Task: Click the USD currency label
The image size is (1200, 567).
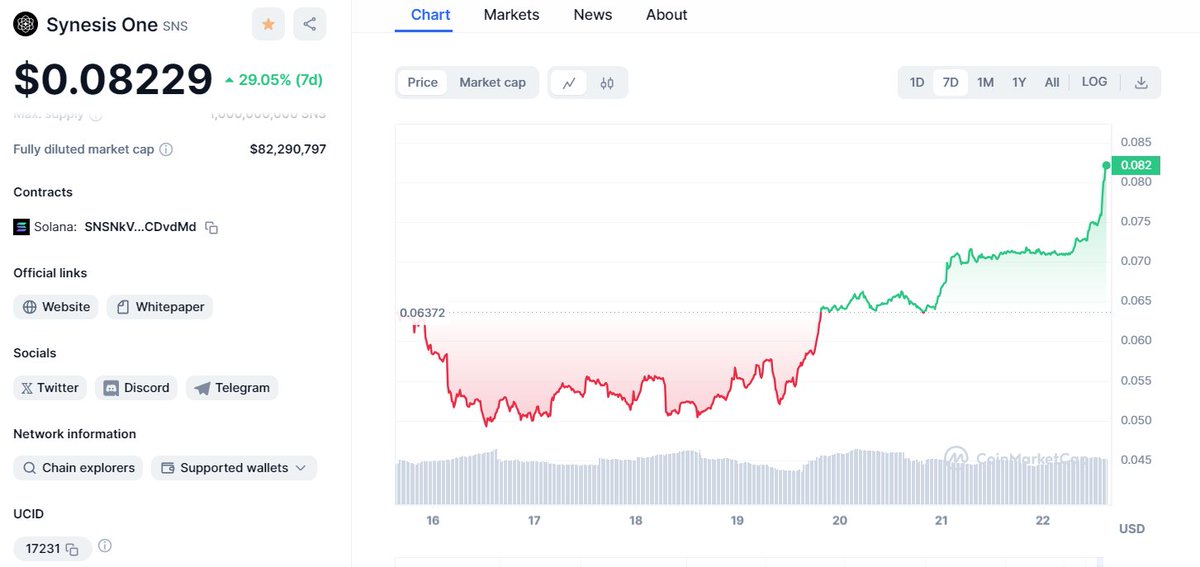Action: 1132,528
